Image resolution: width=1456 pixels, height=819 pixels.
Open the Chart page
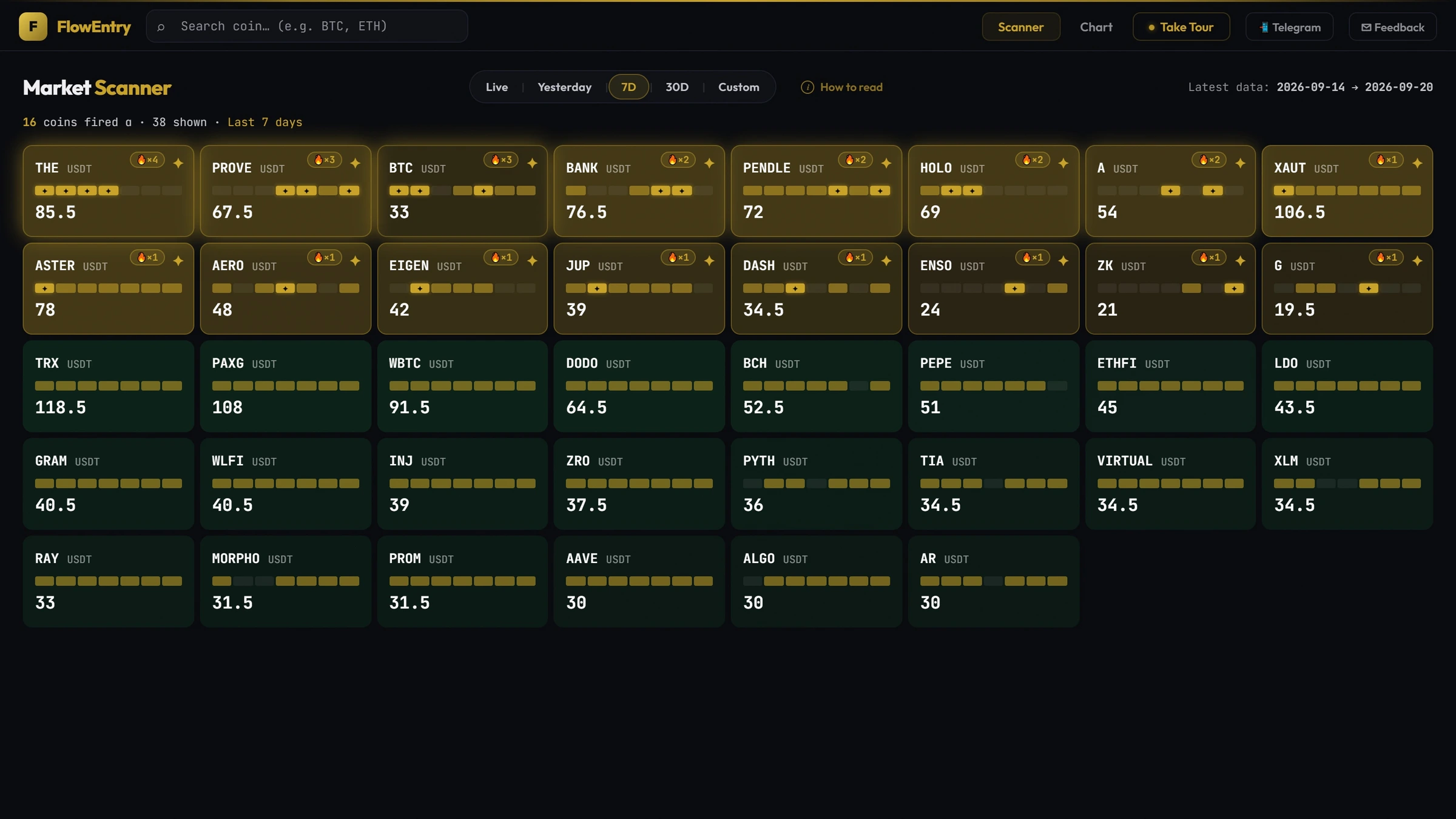(1096, 27)
